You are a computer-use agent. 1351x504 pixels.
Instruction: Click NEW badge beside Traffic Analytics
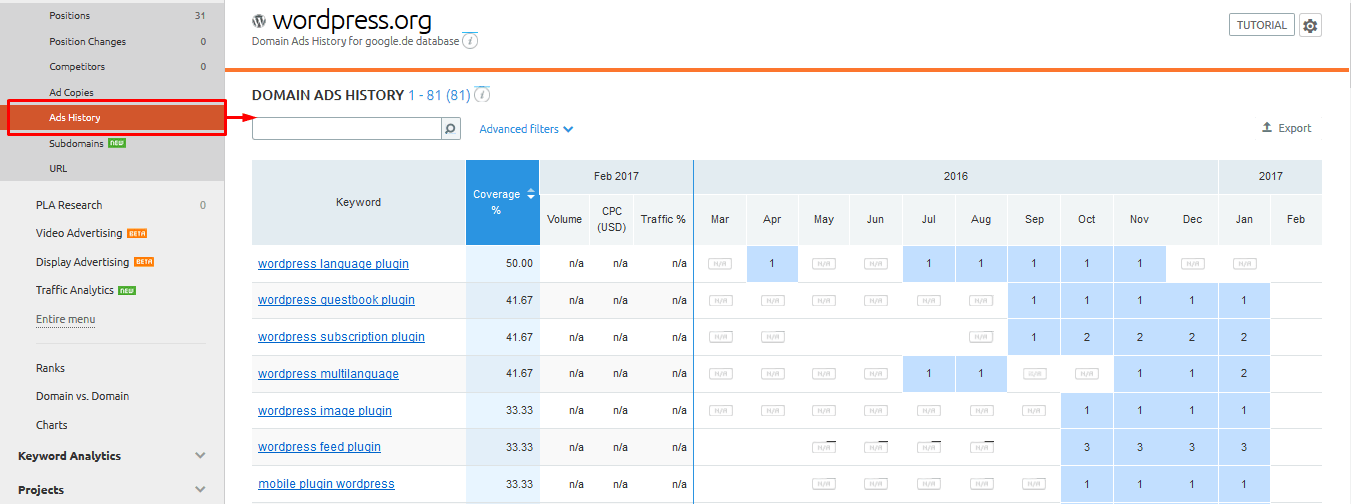[127, 290]
